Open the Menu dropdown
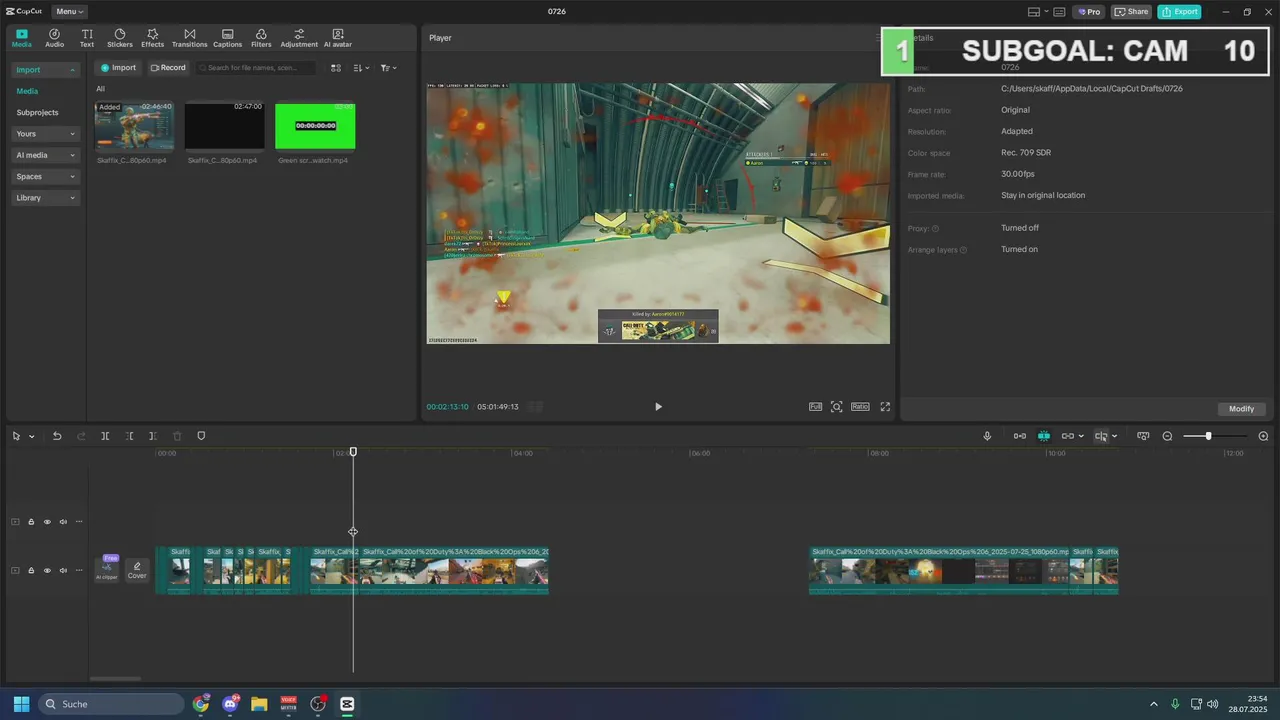Screen dimensions: 1280x720 pyautogui.click(x=69, y=11)
